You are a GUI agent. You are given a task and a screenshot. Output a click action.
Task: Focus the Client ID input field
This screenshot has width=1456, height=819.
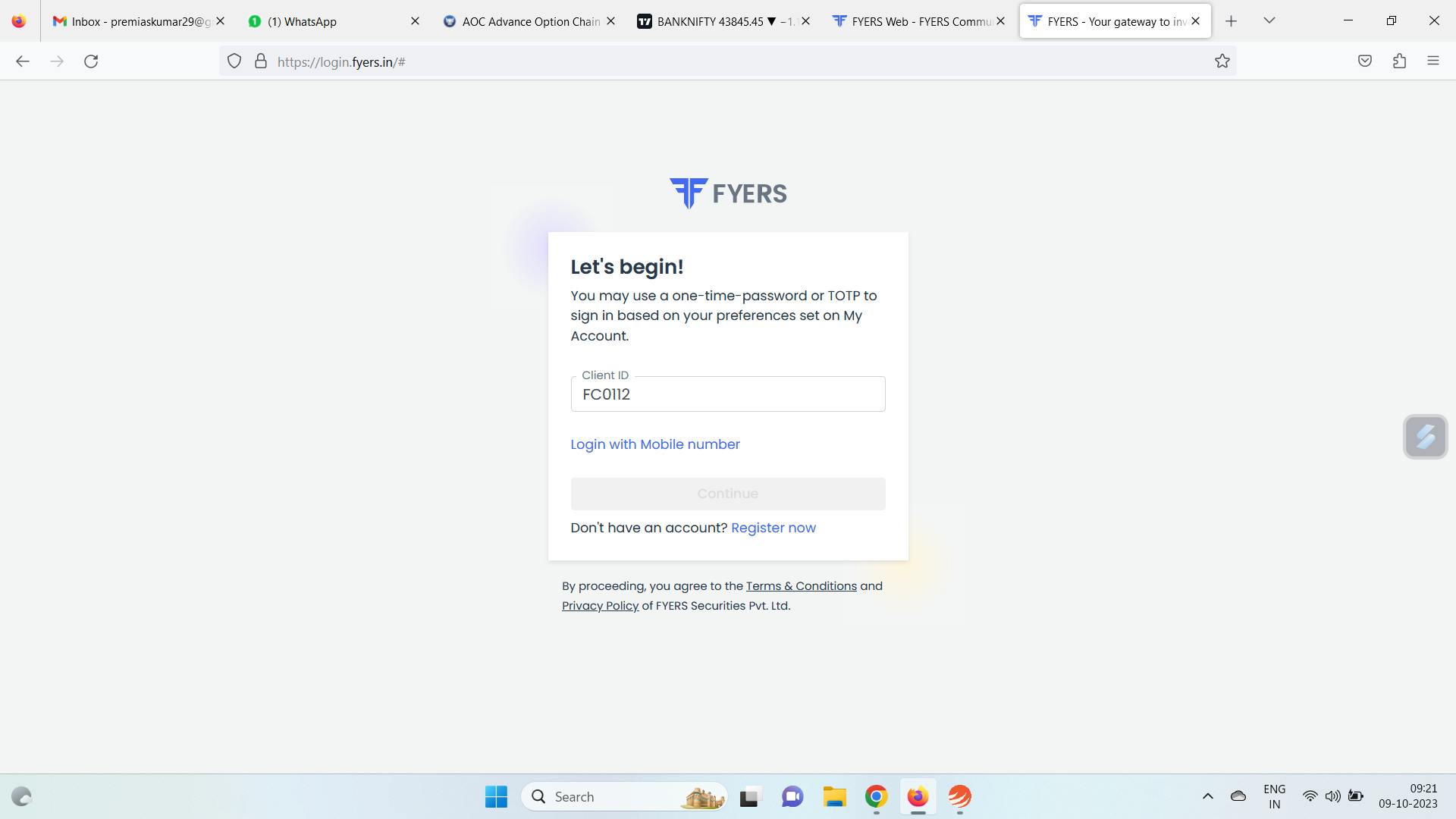click(728, 394)
